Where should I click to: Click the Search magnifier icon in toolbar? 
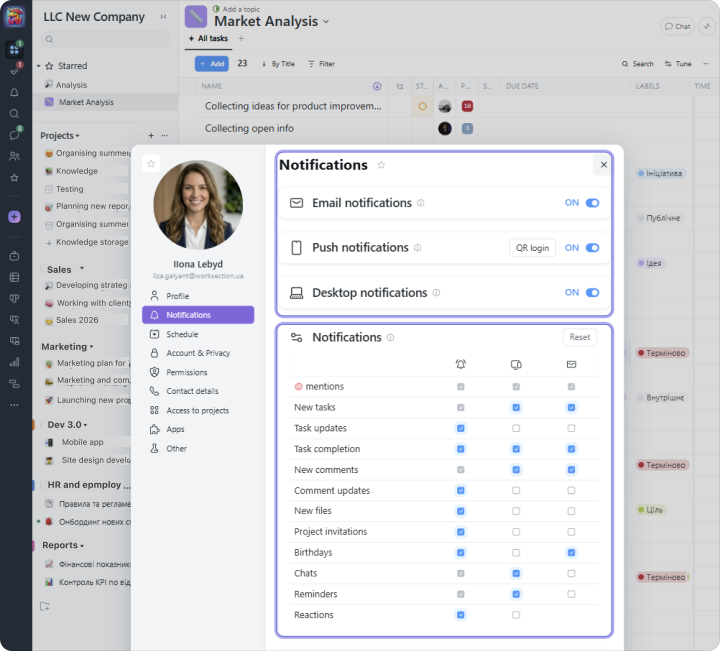pyautogui.click(x=626, y=64)
